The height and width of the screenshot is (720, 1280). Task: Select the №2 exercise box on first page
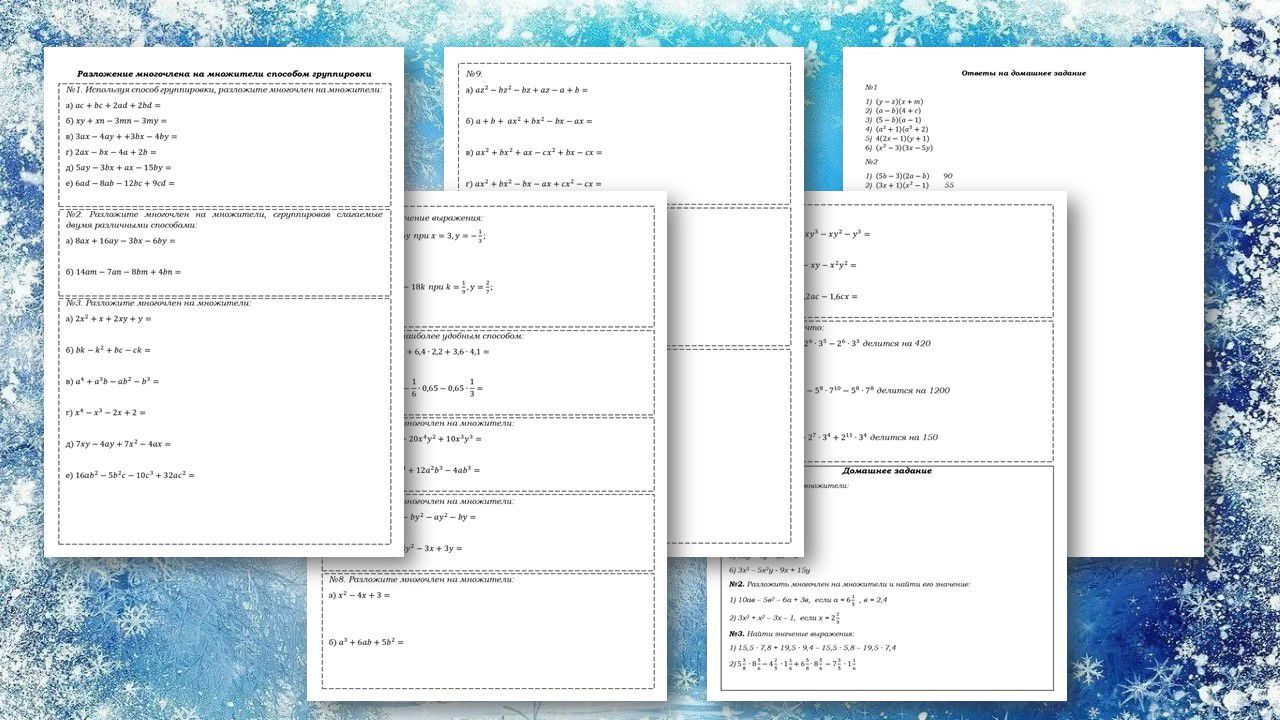click(224, 250)
